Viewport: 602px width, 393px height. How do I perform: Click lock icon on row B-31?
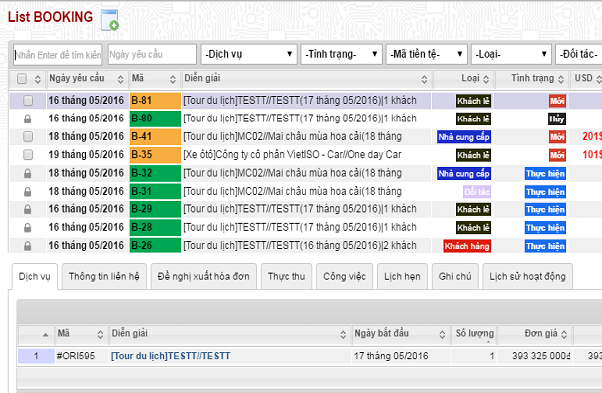pyautogui.click(x=28, y=192)
